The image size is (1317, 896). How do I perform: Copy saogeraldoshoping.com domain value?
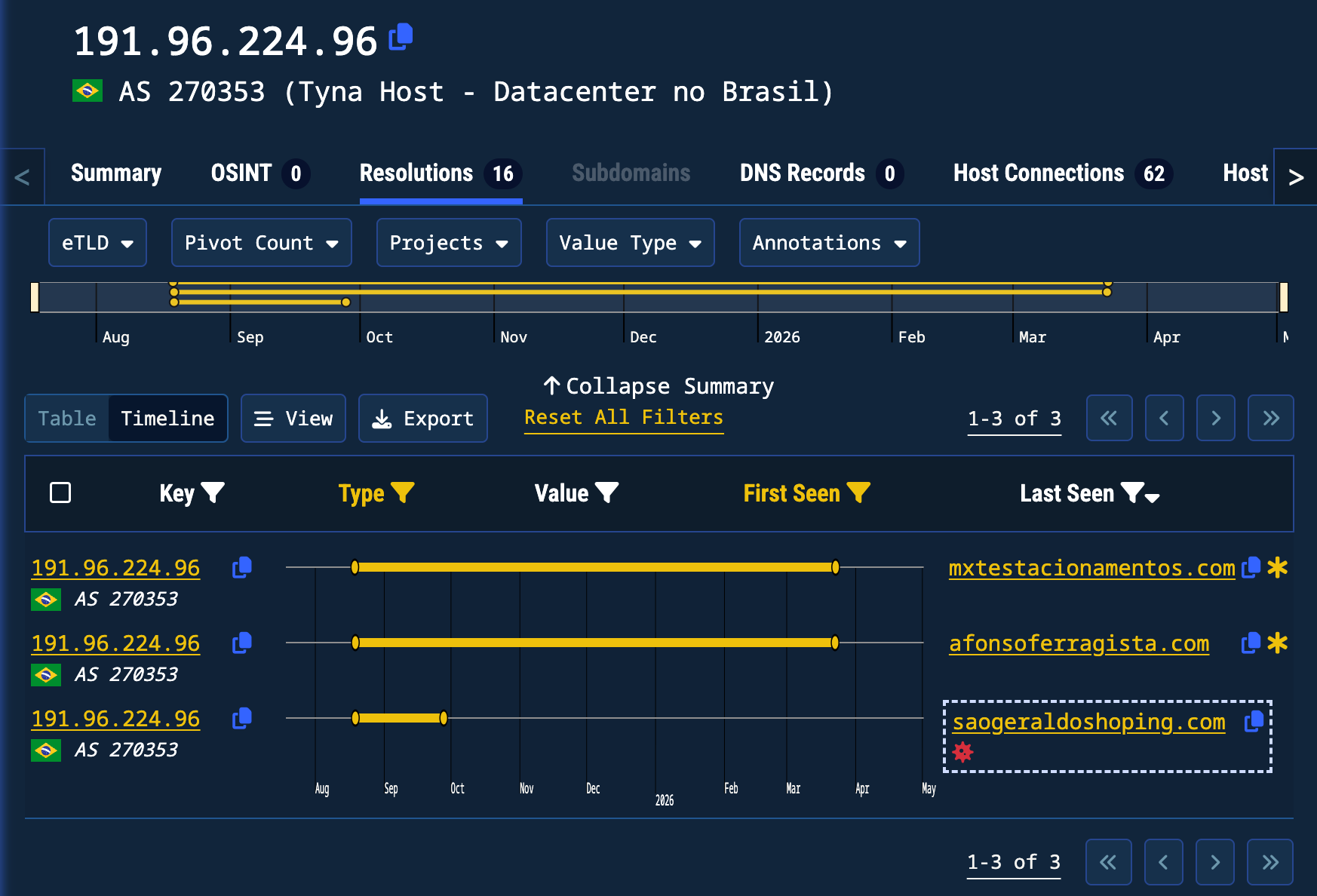point(1254,721)
